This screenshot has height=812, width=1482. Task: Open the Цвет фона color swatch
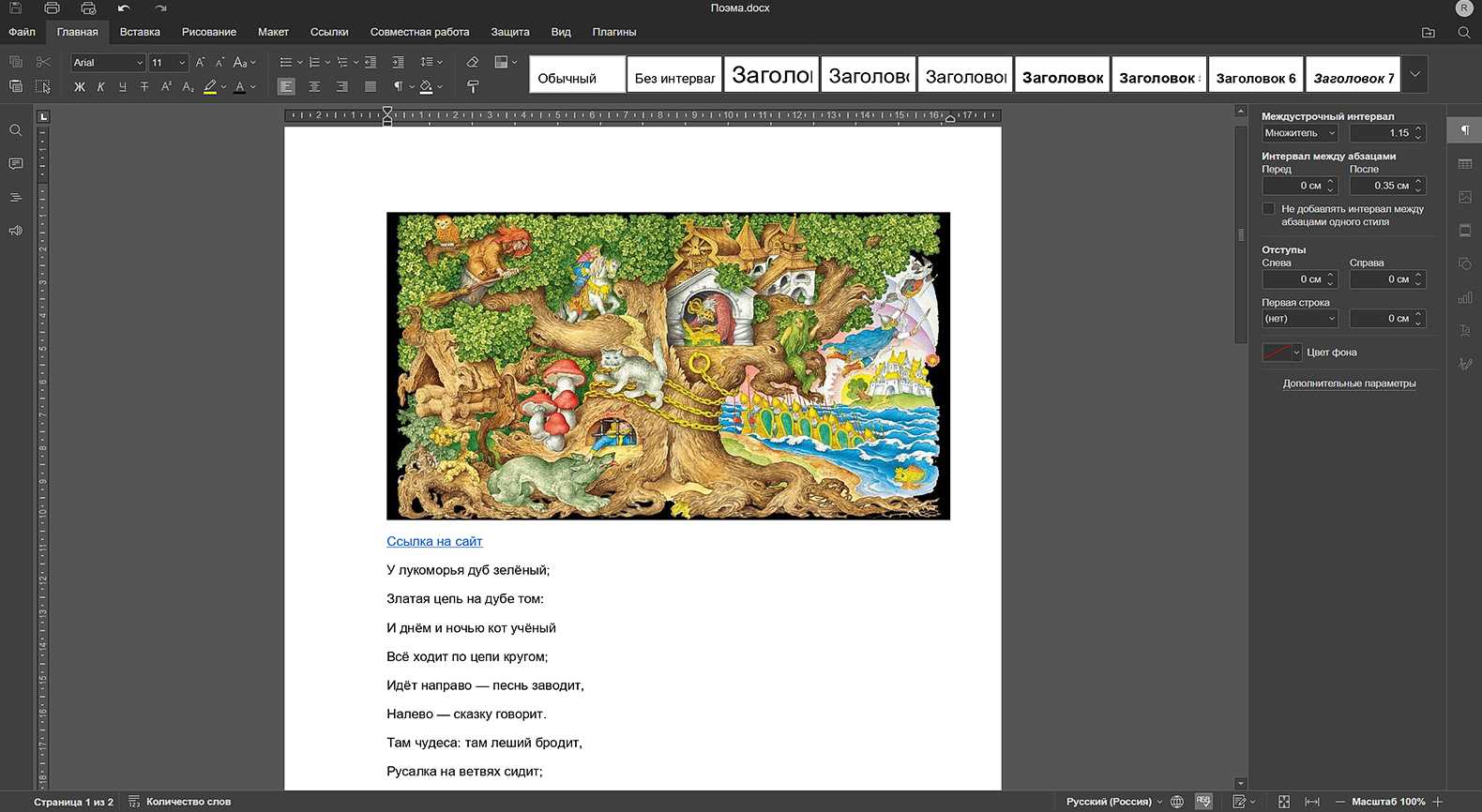(1281, 353)
